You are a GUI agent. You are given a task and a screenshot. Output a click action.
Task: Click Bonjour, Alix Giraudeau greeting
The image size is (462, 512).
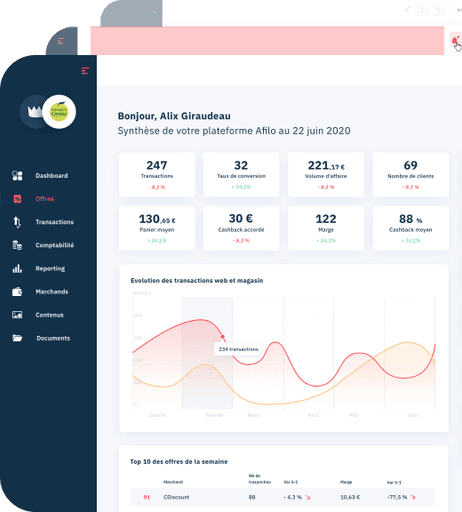(x=174, y=116)
